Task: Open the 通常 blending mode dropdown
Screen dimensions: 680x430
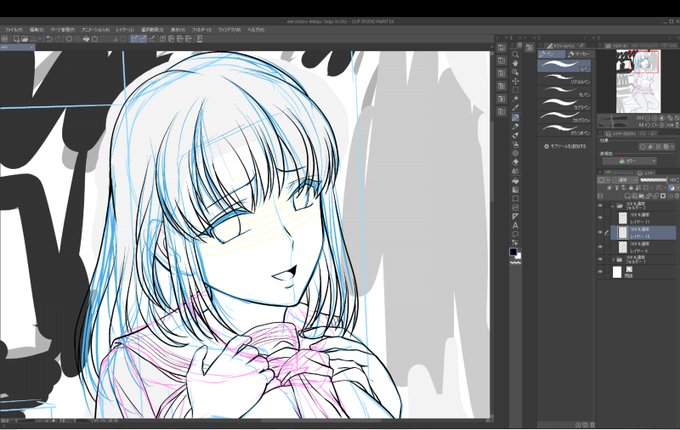Action: (624, 180)
